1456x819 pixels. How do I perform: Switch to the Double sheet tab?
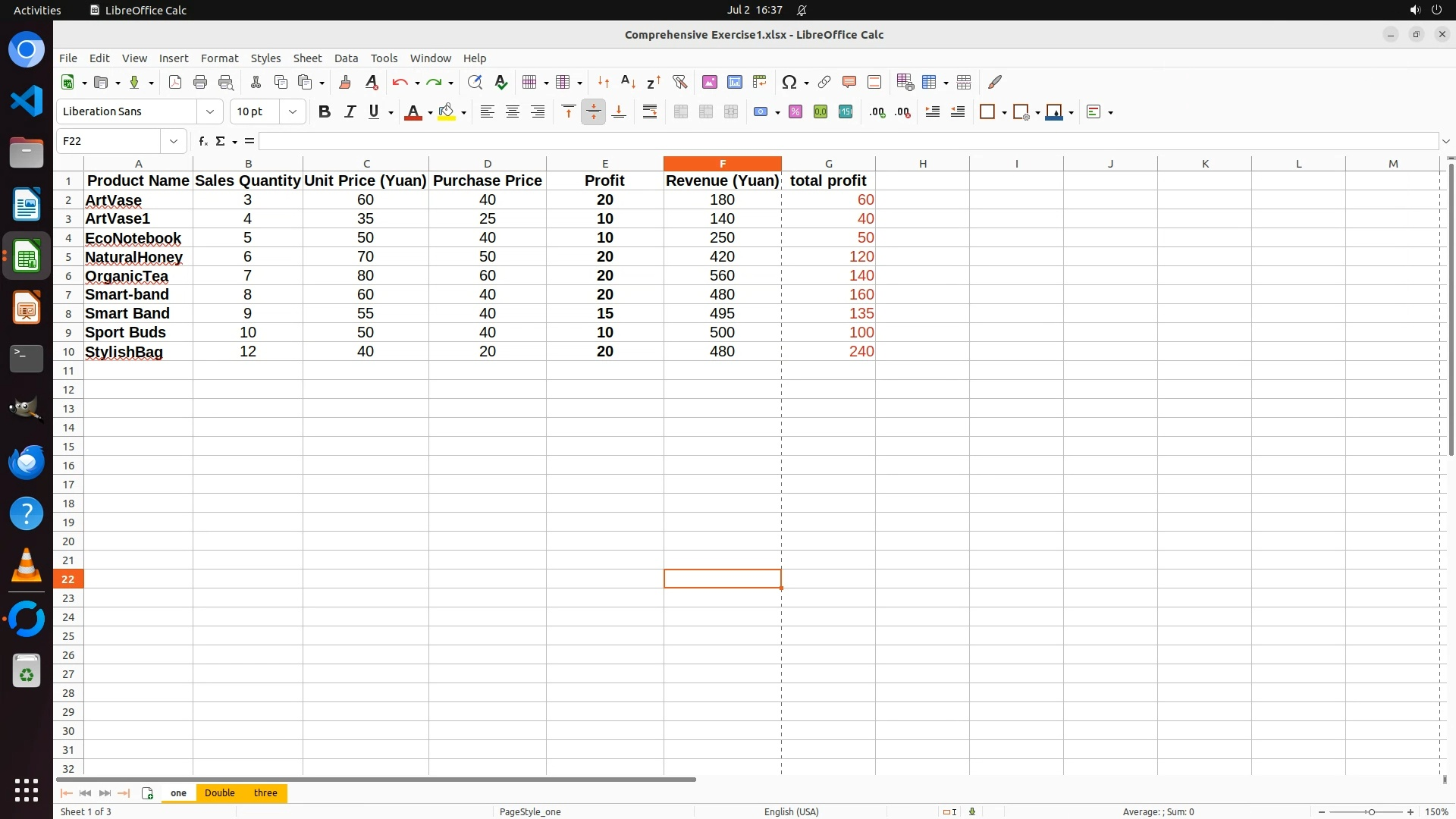point(220,792)
